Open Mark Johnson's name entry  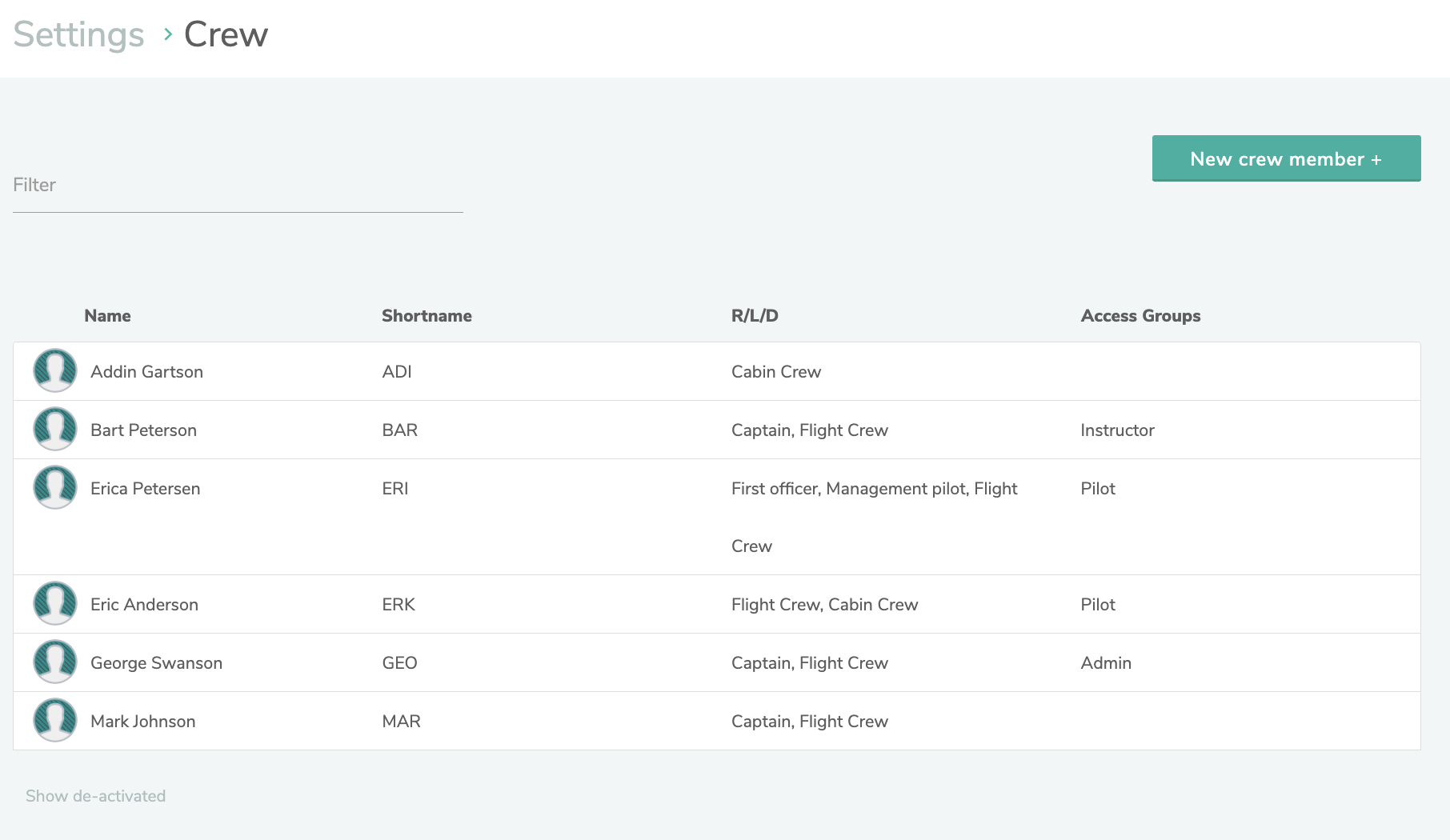142,722
